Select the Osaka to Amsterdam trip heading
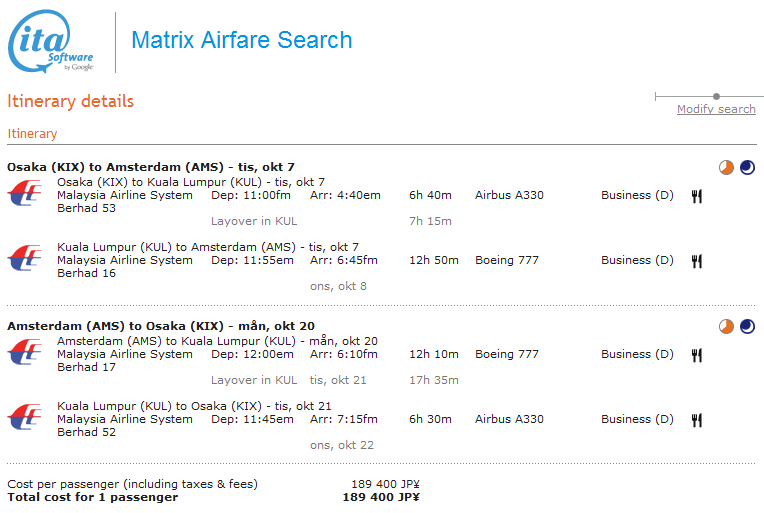Image resolution: width=764 pixels, height=513 pixels. pyautogui.click(x=151, y=167)
